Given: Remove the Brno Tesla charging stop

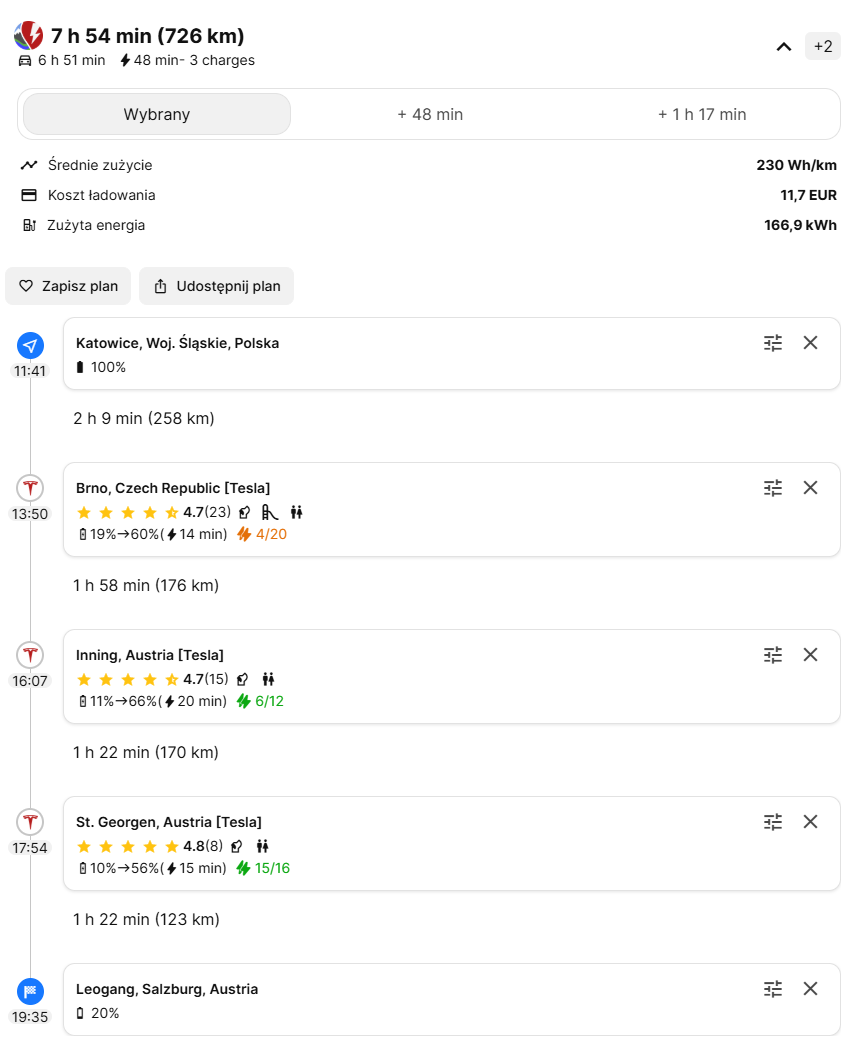Looking at the screenshot, I should click(810, 488).
